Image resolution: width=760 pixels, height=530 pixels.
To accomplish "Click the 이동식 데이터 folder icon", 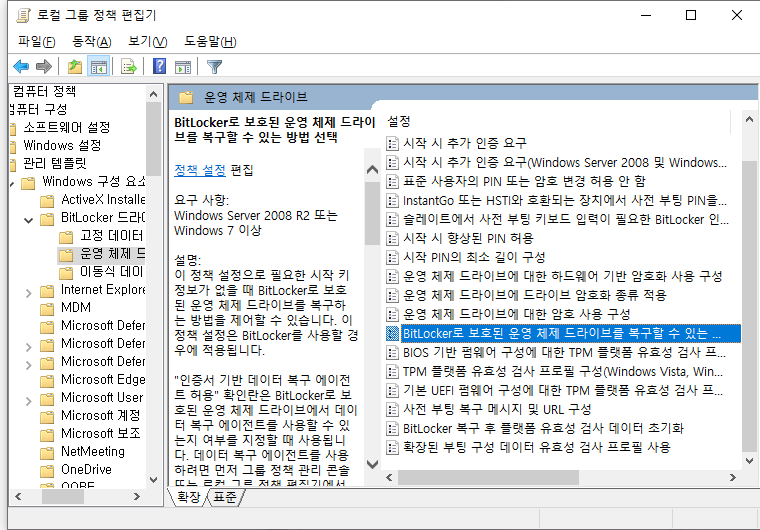I will coord(66,273).
